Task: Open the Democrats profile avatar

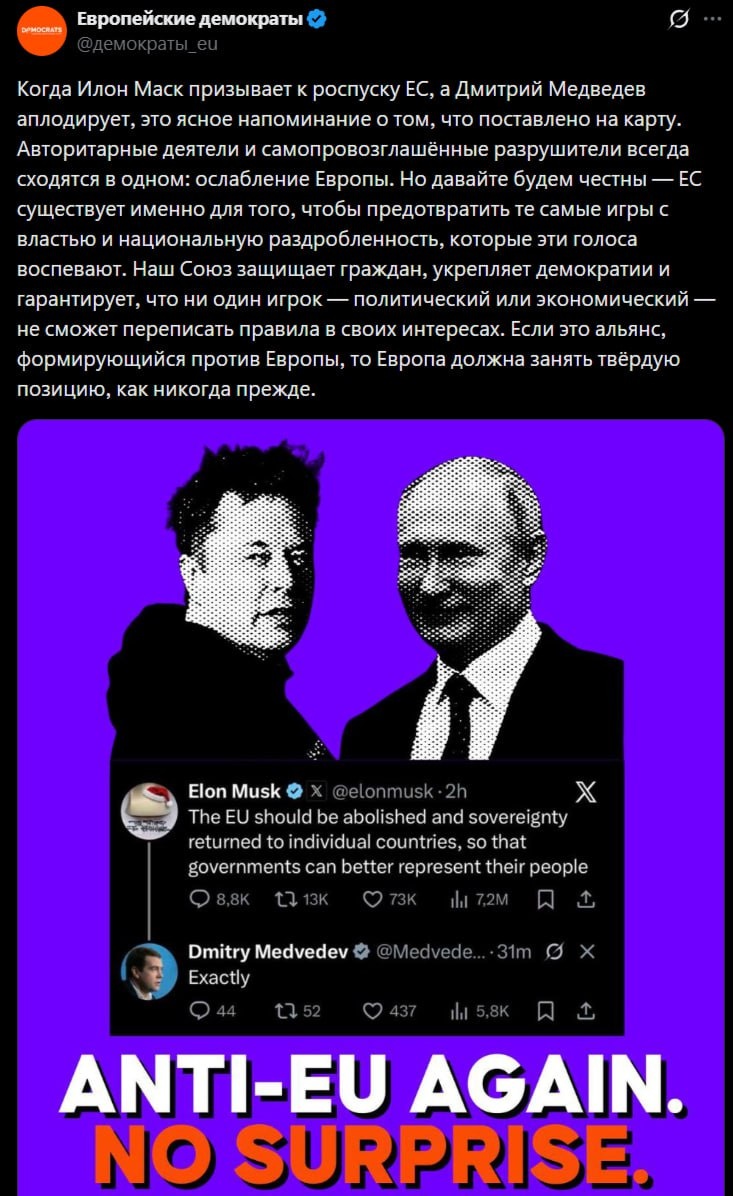Action: (42, 30)
